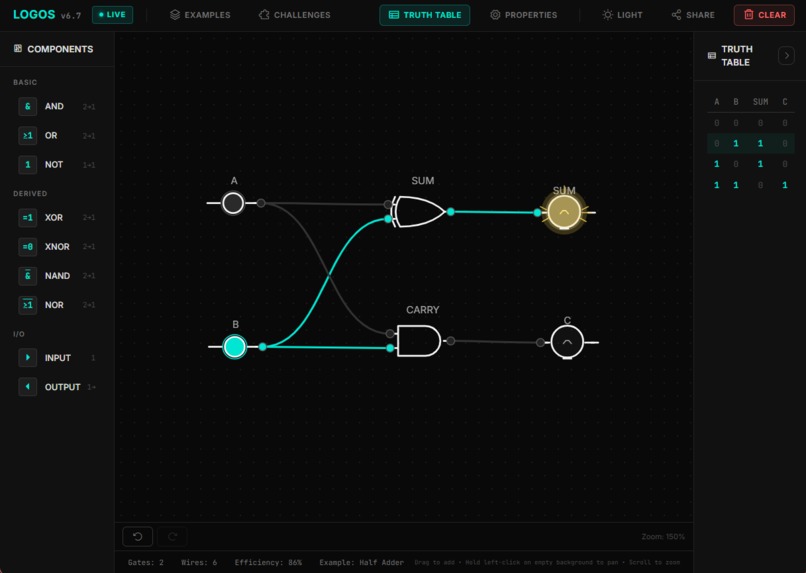Click input B's output connector pin
The width and height of the screenshot is (806, 573).
[263, 347]
